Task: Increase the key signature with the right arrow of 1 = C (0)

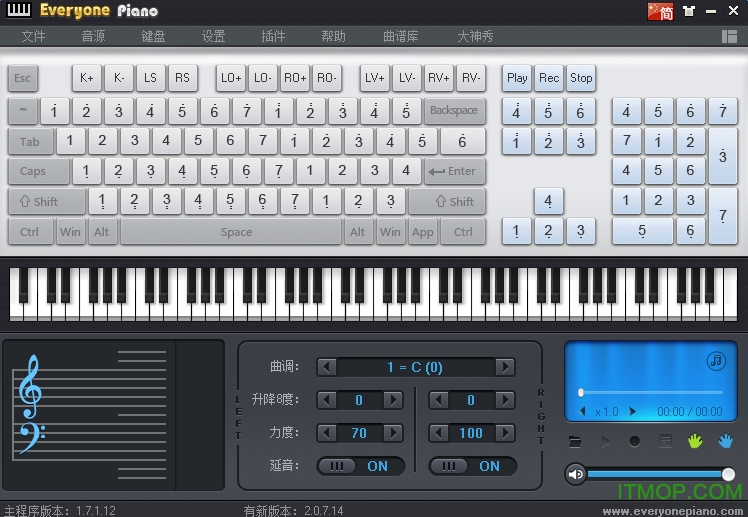Action: pyautogui.click(x=505, y=367)
